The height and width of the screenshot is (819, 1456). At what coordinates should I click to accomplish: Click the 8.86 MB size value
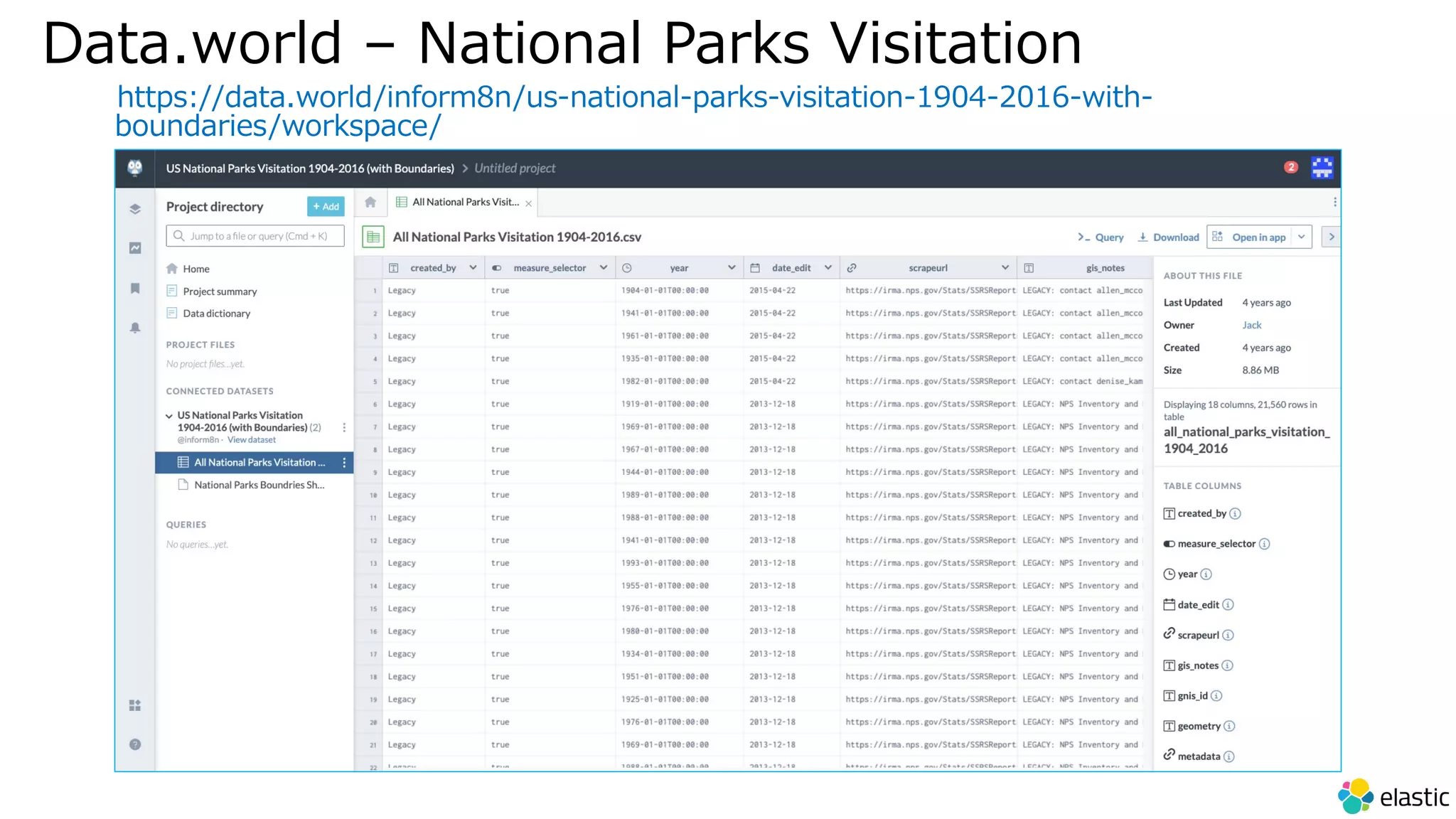click(x=1260, y=370)
